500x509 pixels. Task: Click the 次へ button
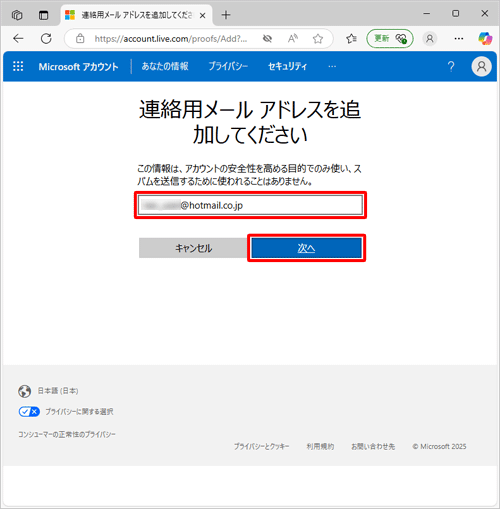306,248
